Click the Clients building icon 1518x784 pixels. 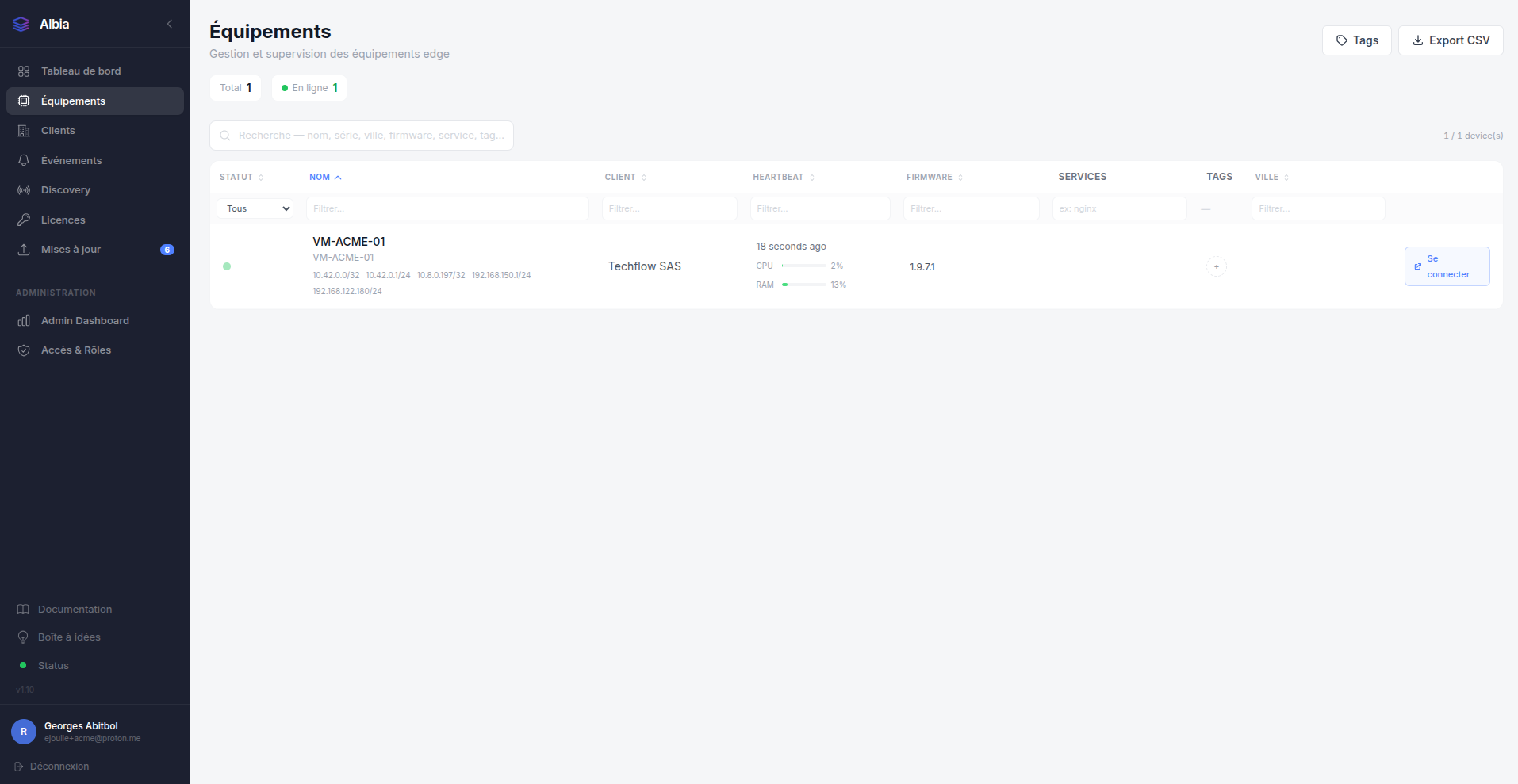click(24, 131)
